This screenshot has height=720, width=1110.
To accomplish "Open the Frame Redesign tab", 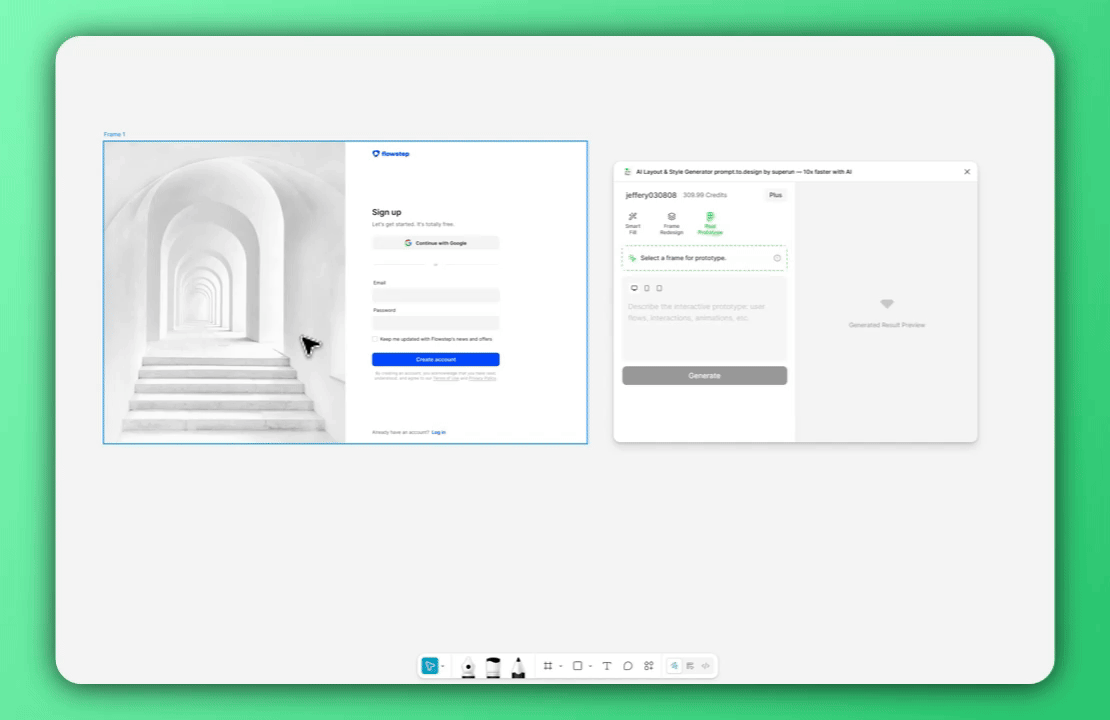I will [x=672, y=223].
